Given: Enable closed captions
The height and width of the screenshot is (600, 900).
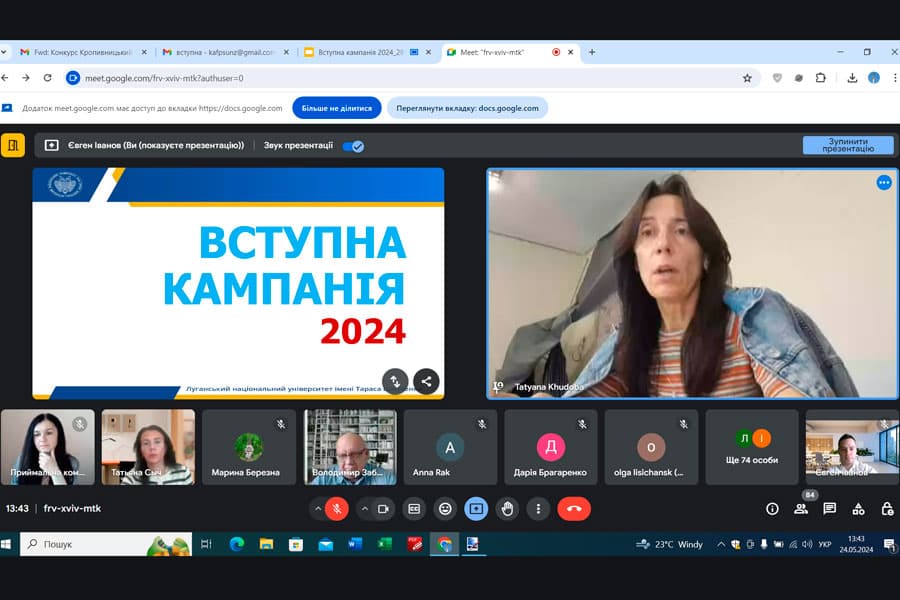Looking at the screenshot, I should pos(415,508).
